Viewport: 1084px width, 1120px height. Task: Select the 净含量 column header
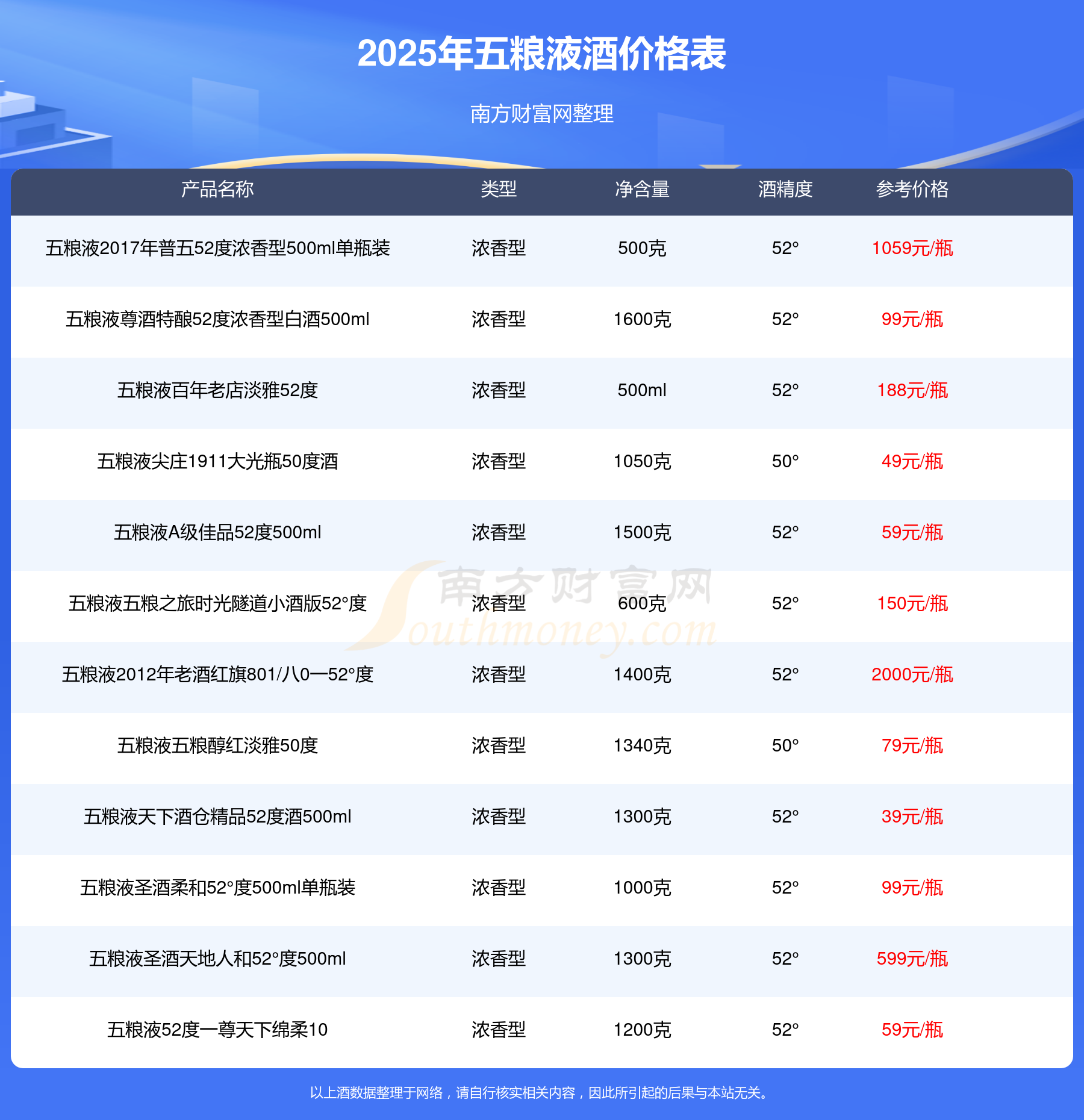tap(642, 189)
